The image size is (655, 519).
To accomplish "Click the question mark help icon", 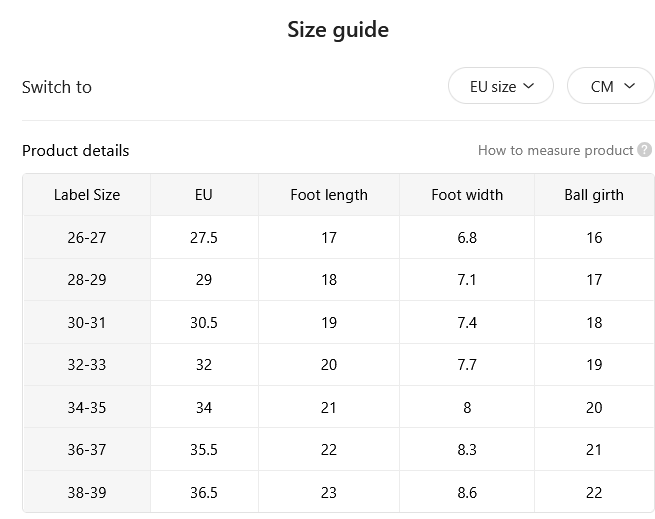I will coord(644,150).
